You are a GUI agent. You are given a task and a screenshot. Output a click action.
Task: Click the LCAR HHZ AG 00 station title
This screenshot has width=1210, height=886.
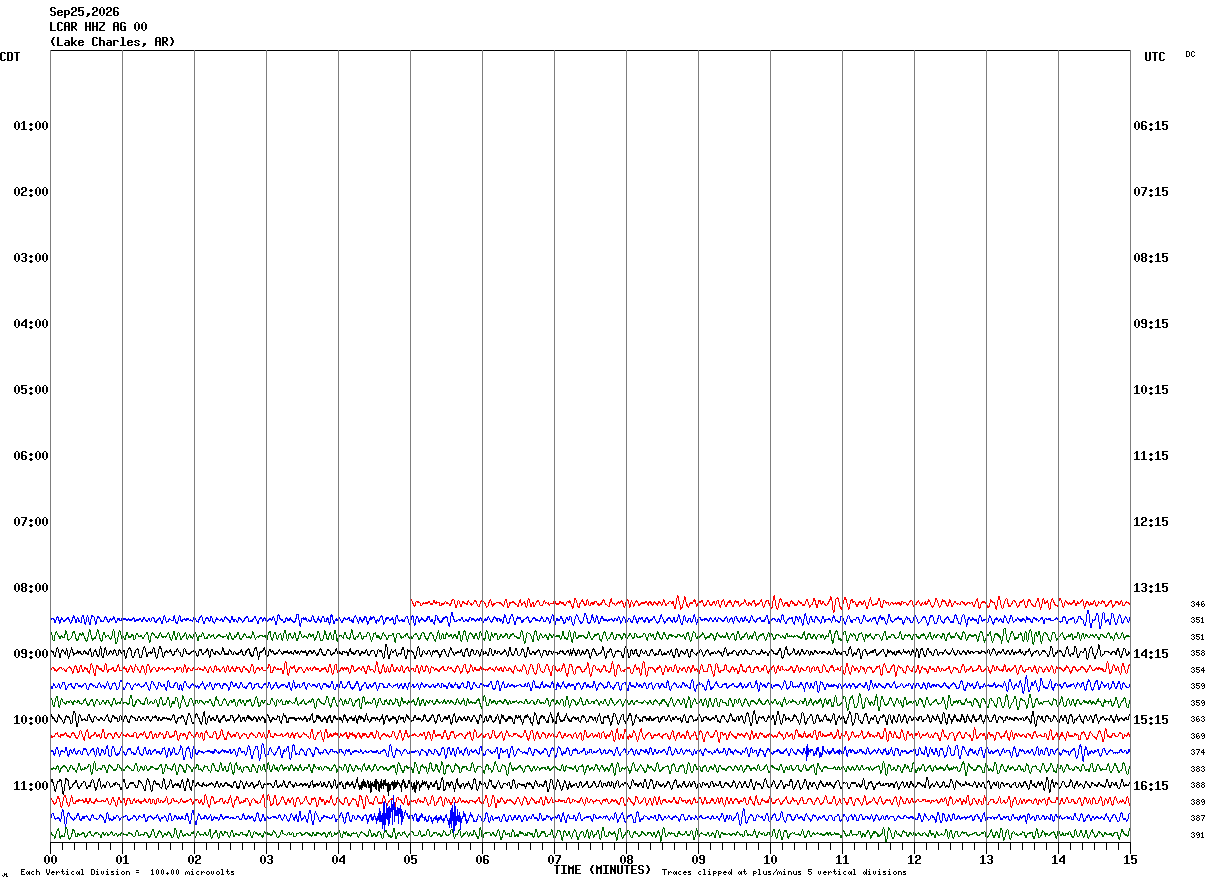pos(98,27)
